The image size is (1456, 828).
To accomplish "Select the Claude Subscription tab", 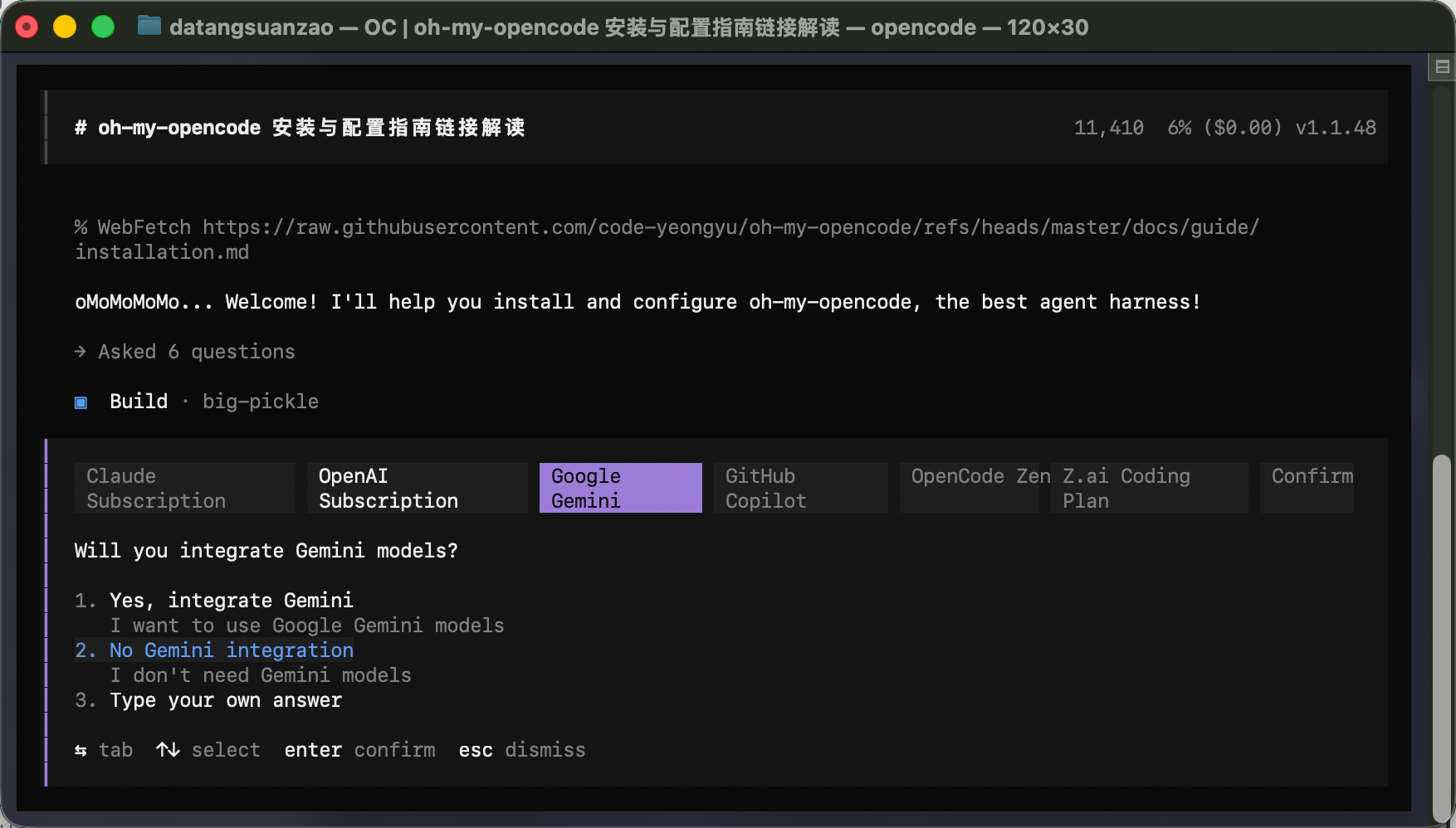I will [x=184, y=488].
